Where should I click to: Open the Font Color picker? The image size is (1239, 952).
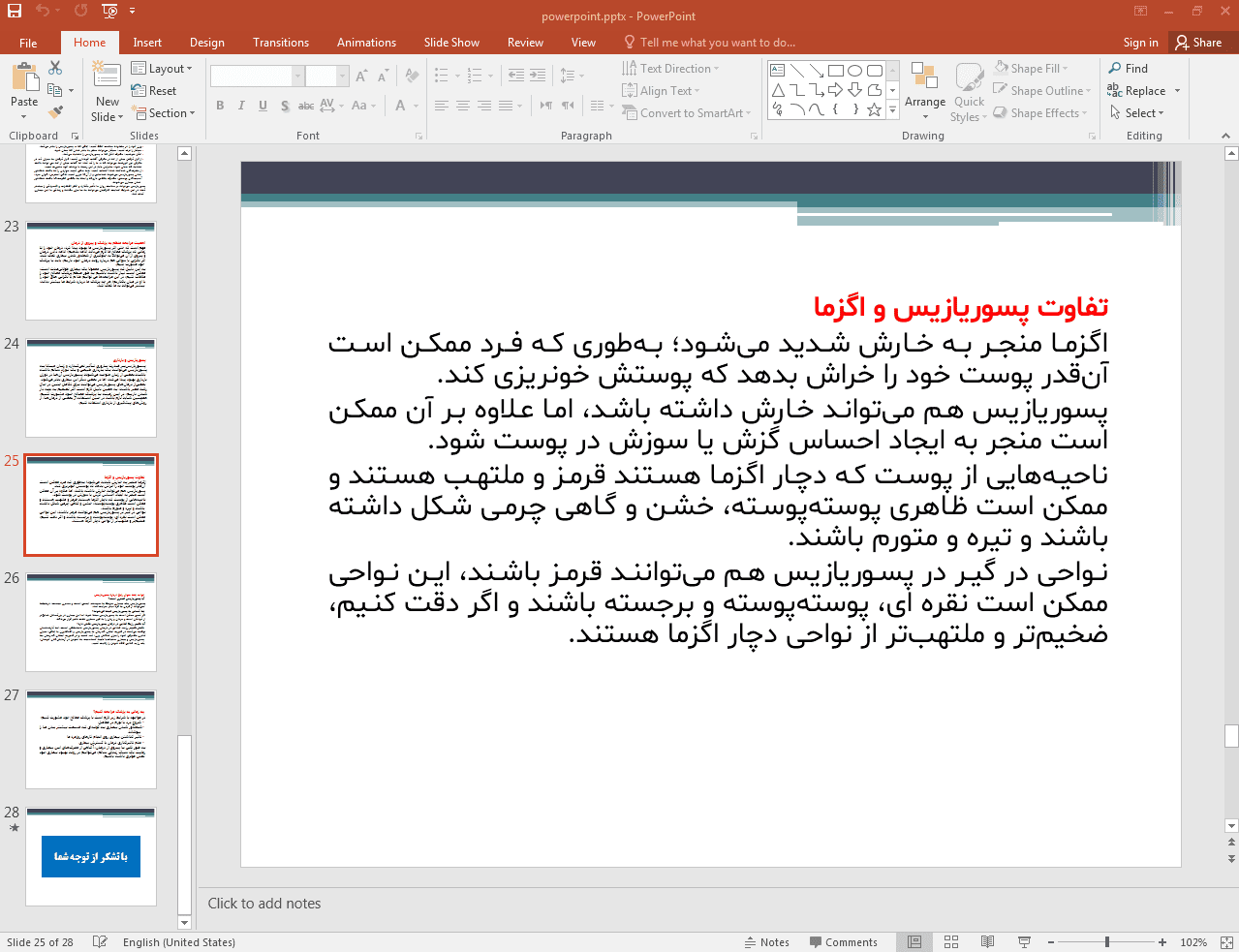(400, 106)
